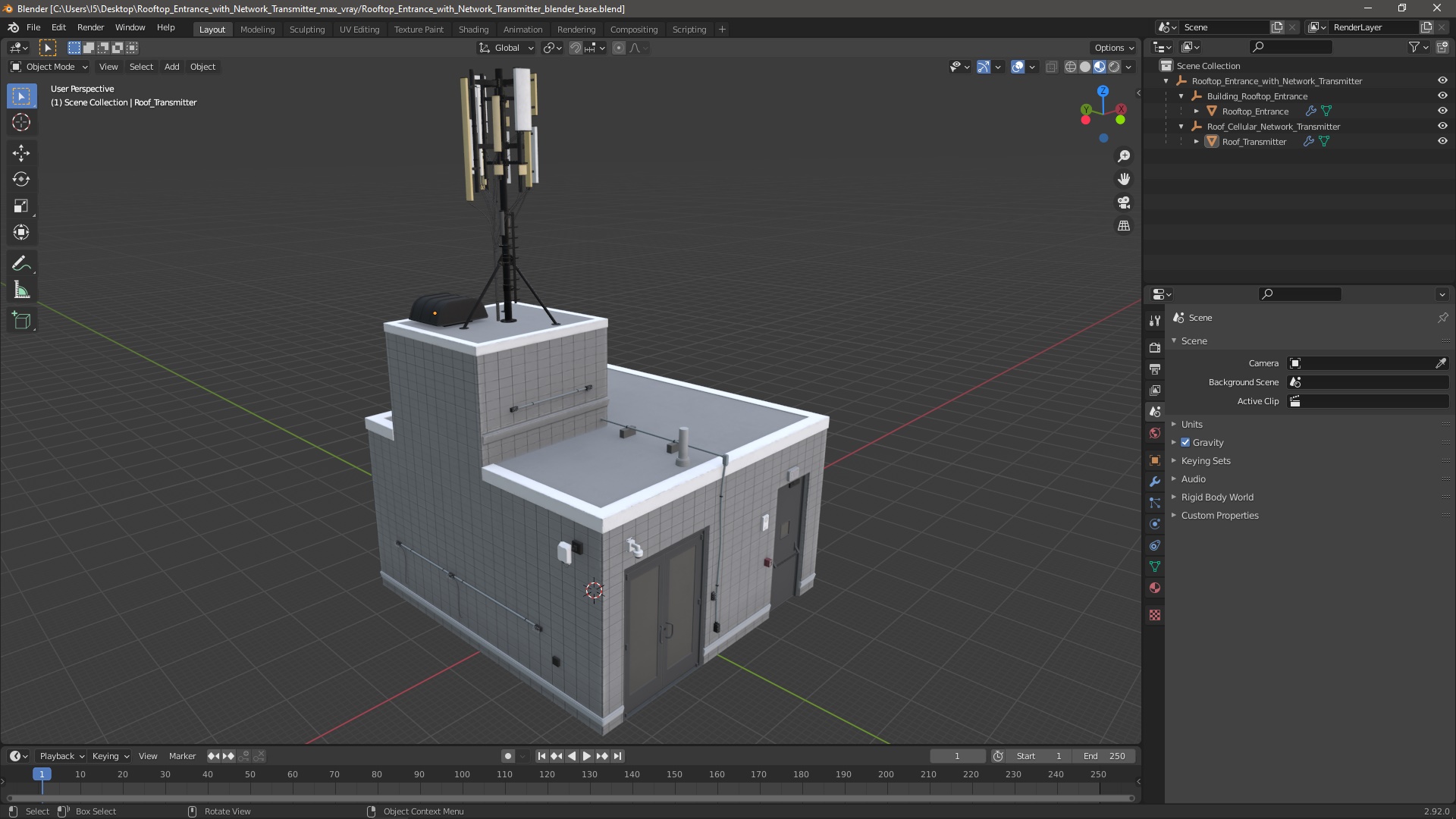The image size is (1456, 819).
Task: Toggle X-ray display
Action: pyautogui.click(x=1051, y=67)
